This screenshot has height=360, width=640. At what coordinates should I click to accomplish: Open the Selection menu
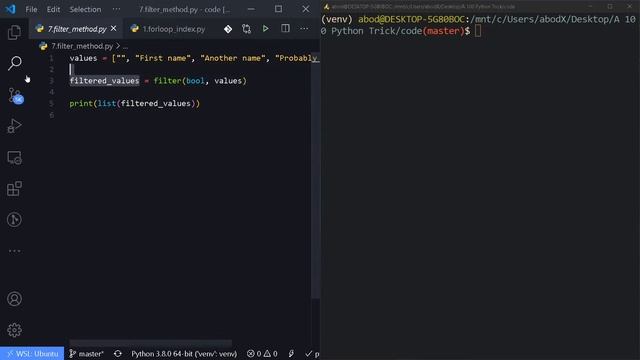(x=85, y=9)
